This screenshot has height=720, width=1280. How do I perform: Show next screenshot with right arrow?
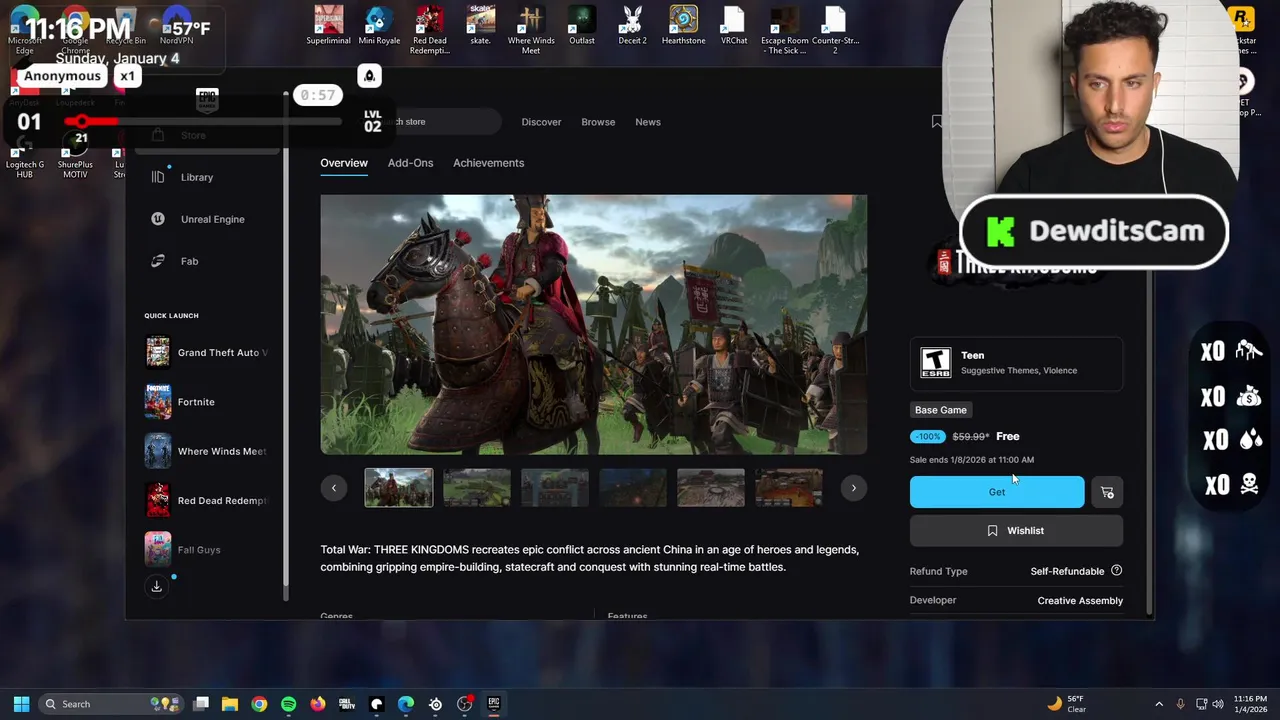tap(853, 488)
